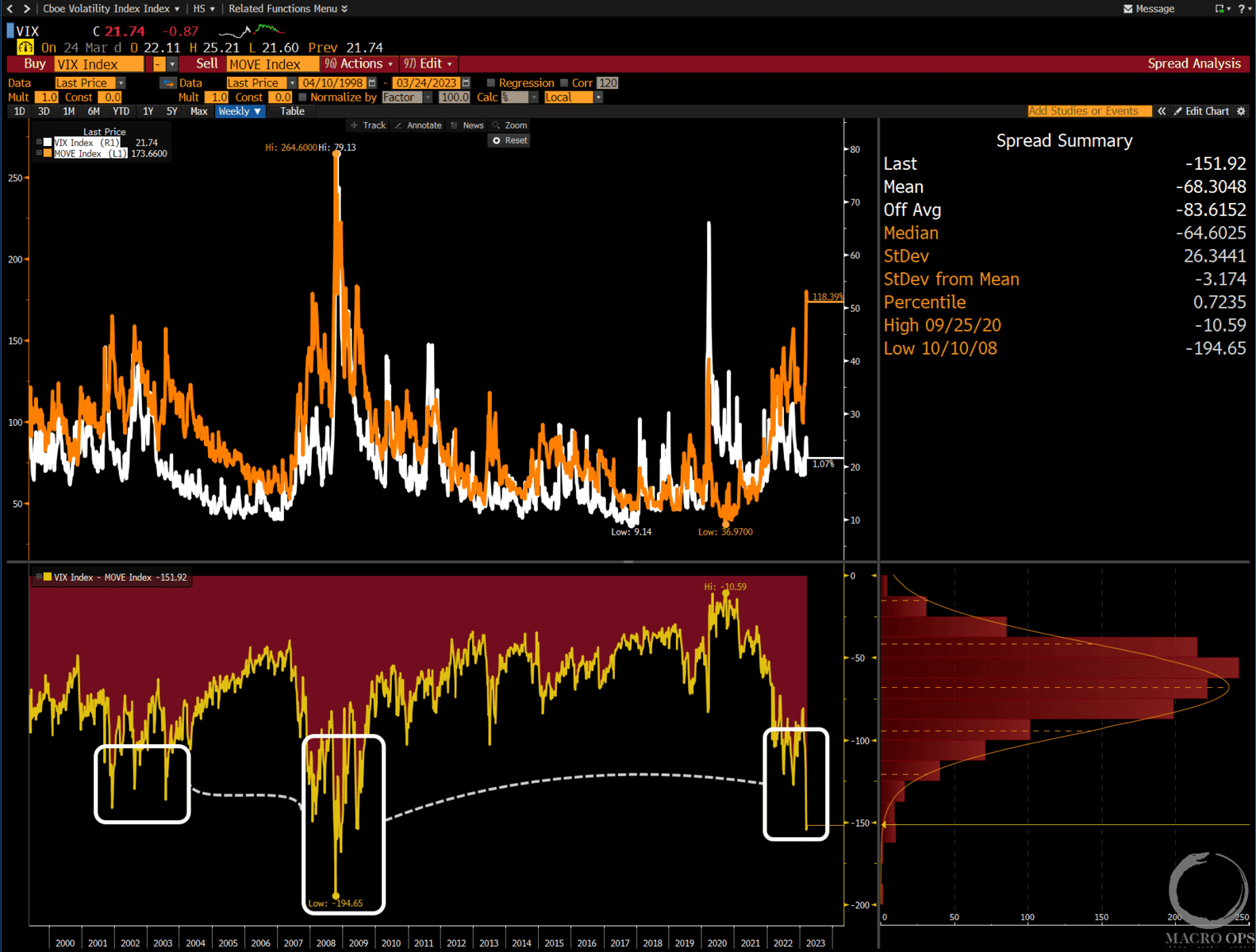
Task: Select the 1M time range
Action: (69, 111)
